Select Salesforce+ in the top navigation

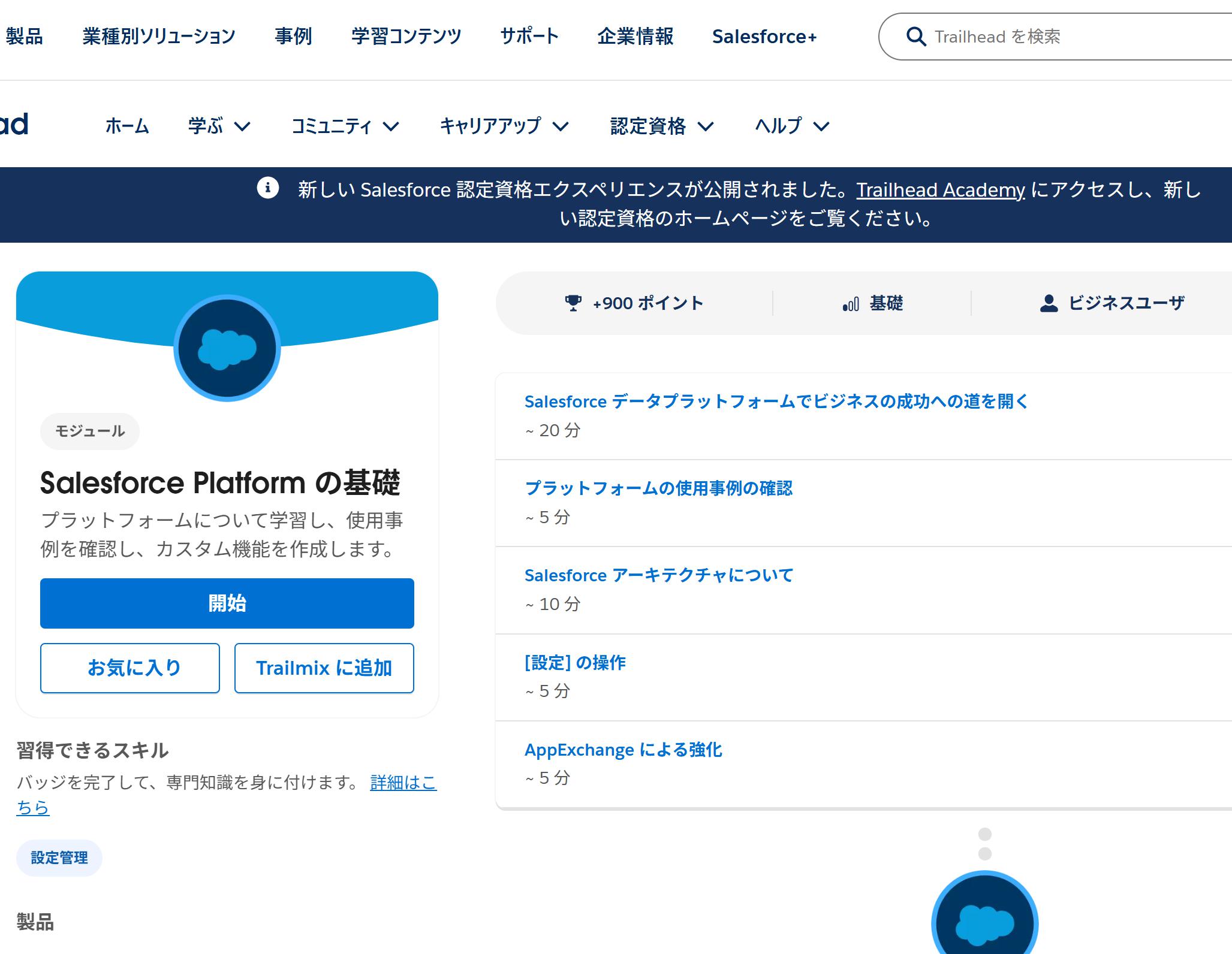click(764, 37)
